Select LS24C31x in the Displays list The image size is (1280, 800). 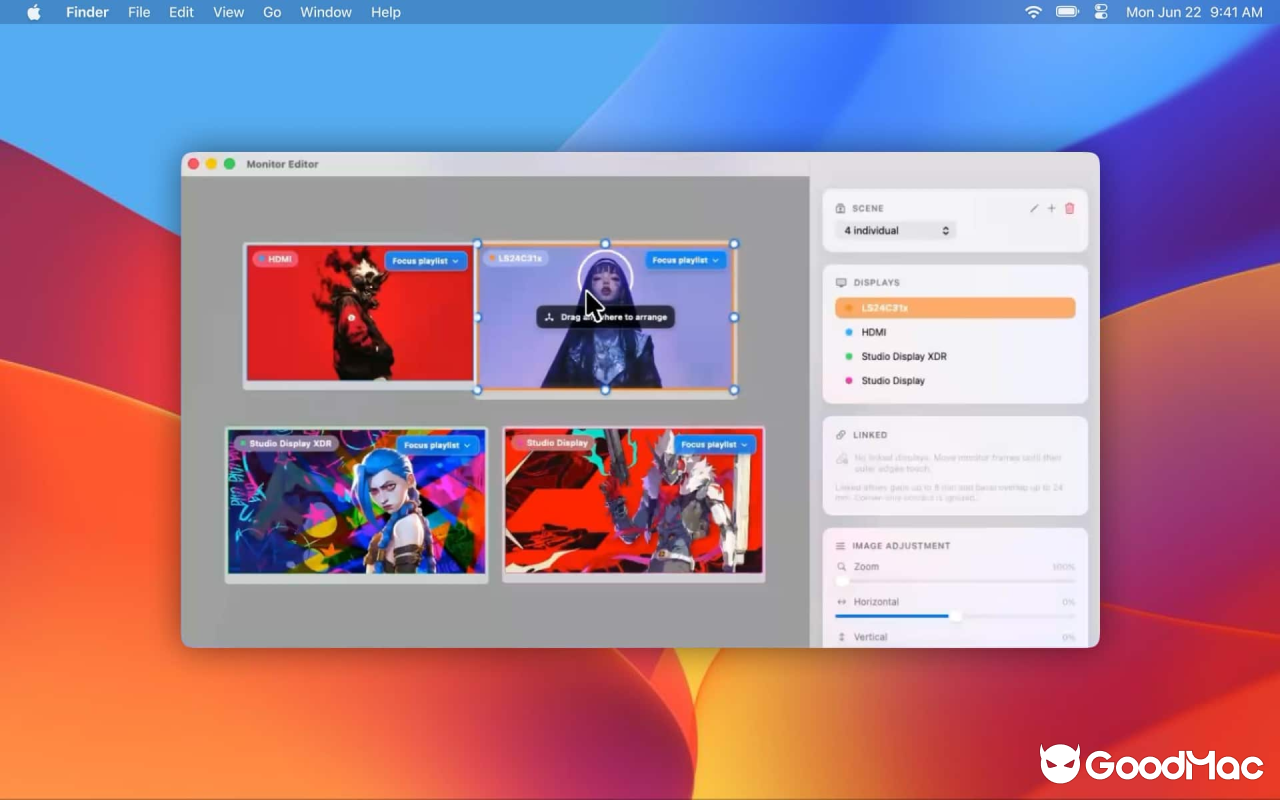click(x=955, y=308)
